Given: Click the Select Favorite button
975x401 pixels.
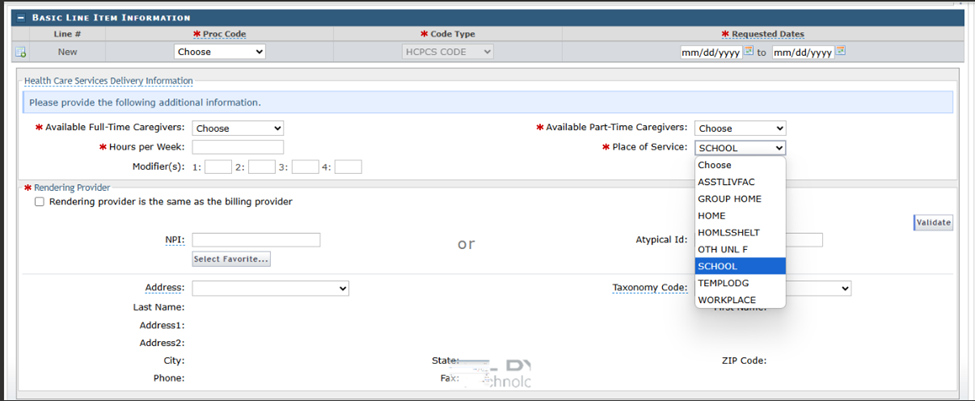Looking at the screenshot, I should tap(231, 259).
